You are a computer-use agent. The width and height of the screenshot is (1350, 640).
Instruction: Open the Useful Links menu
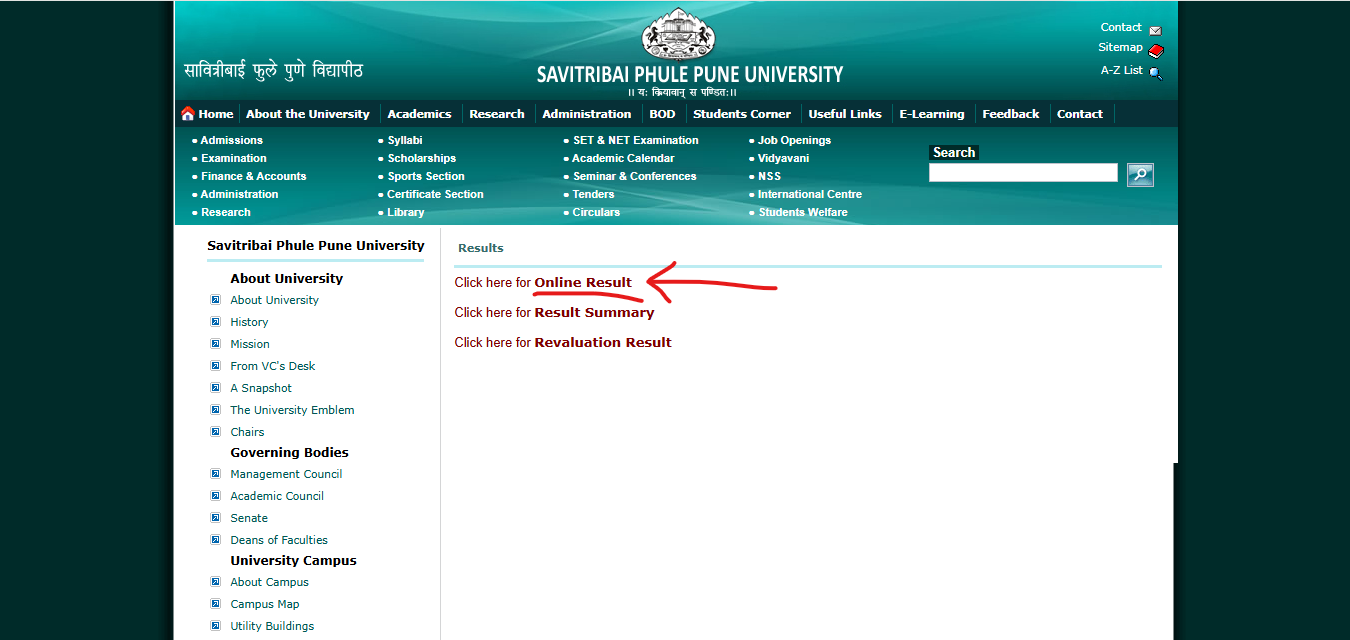(x=845, y=114)
